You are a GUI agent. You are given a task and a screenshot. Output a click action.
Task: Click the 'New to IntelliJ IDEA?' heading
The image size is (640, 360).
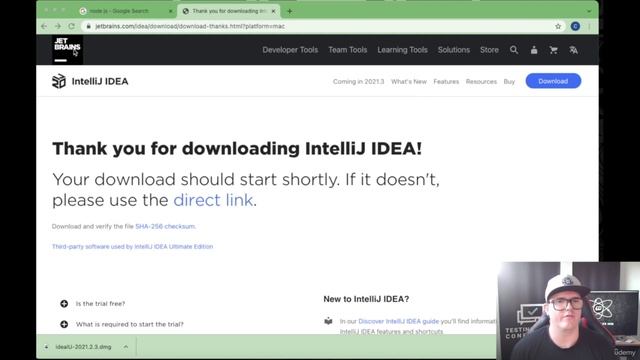[x=366, y=299]
